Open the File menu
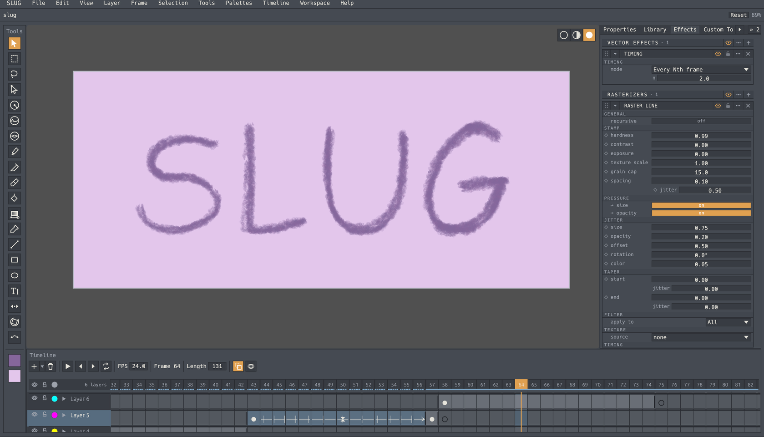764x437 pixels. coord(38,3)
